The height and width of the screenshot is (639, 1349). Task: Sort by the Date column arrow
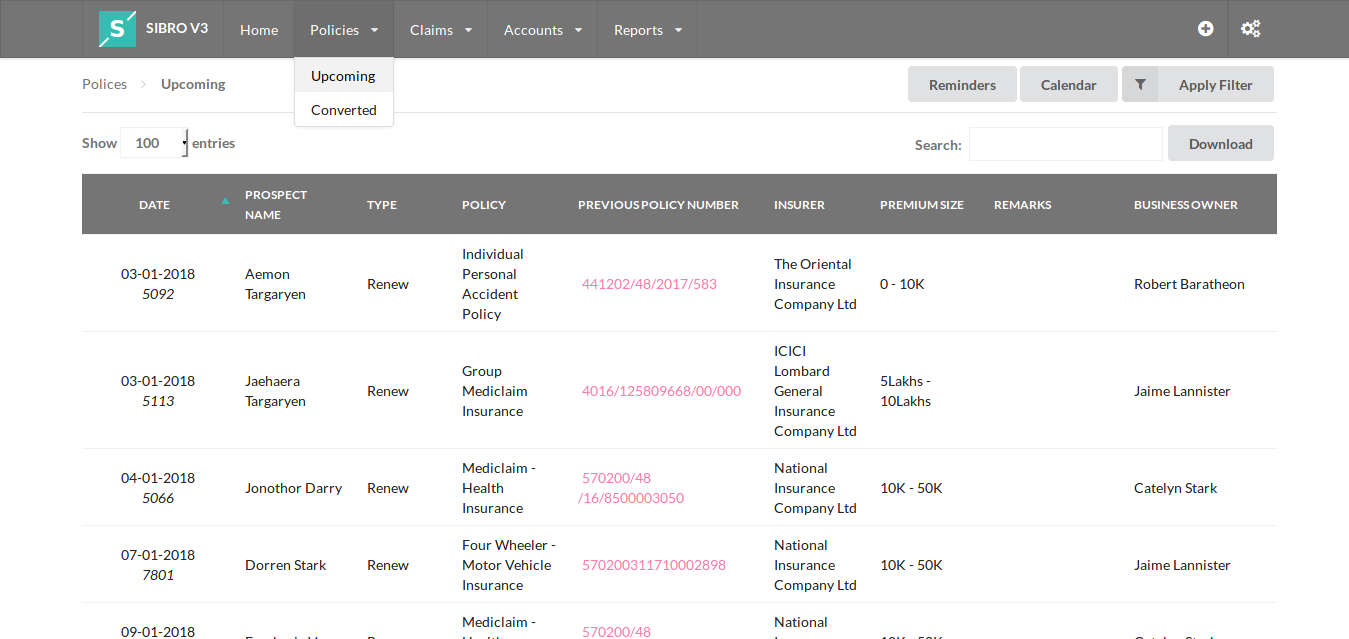pyautogui.click(x=225, y=201)
